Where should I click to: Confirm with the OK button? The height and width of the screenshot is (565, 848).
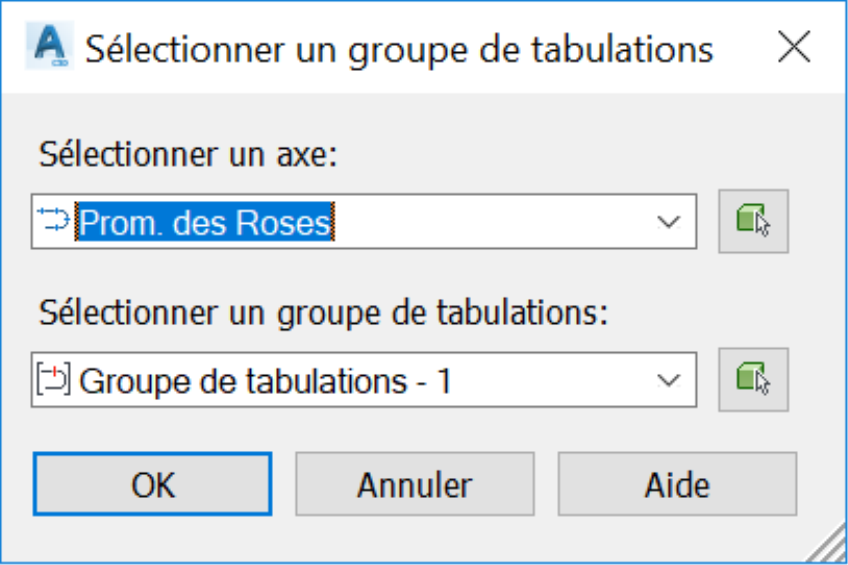click(153, 484)
